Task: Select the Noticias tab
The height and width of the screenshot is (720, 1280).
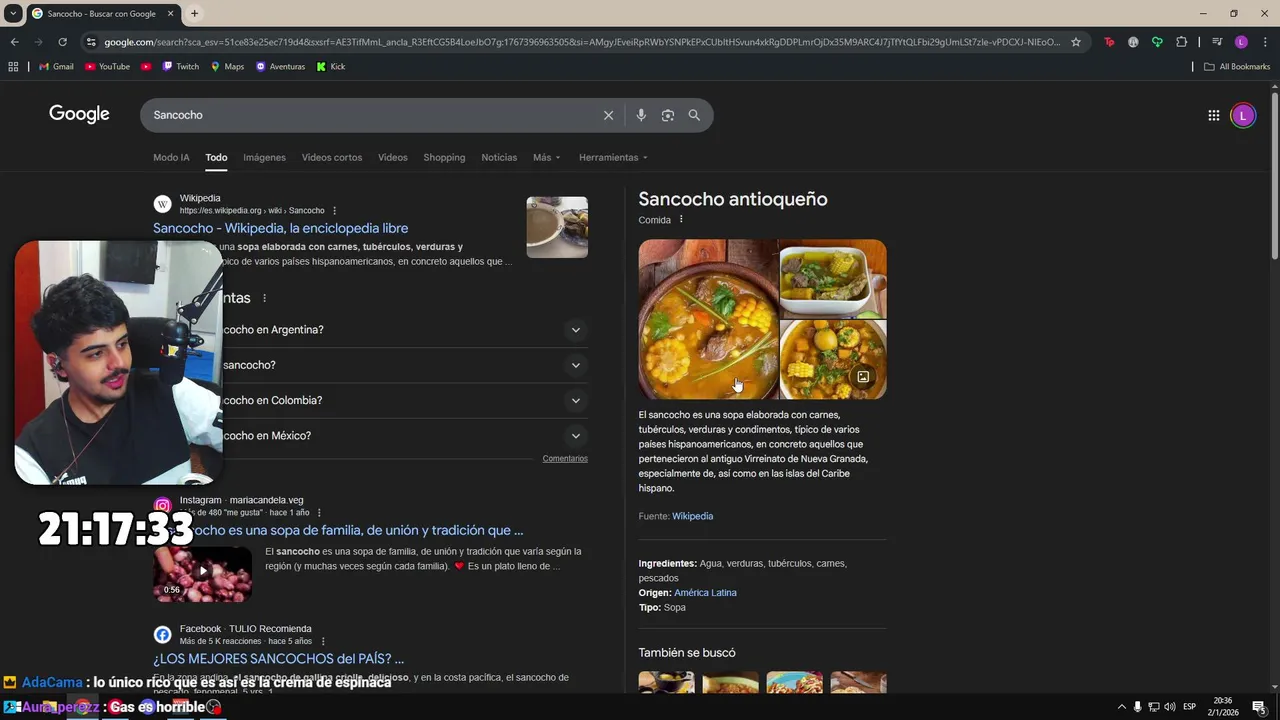Action: tap(499, 157)
